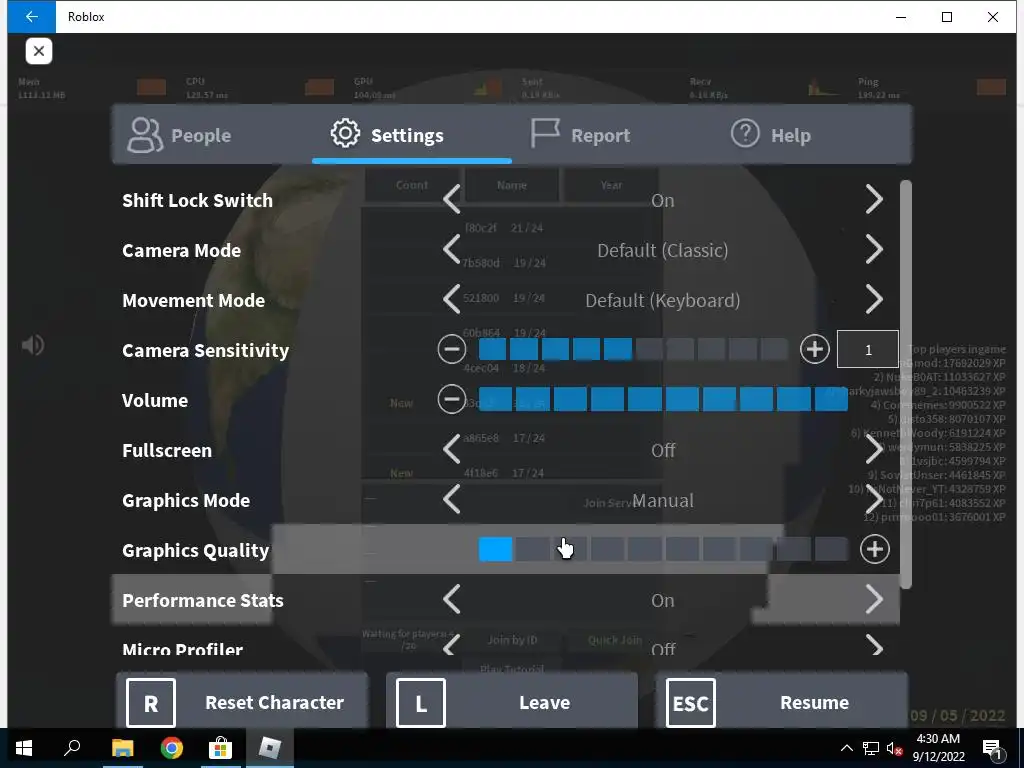Screen dimensions: 1024x768
Task: Click the Resume button
Action: click(x=782, y=702)
